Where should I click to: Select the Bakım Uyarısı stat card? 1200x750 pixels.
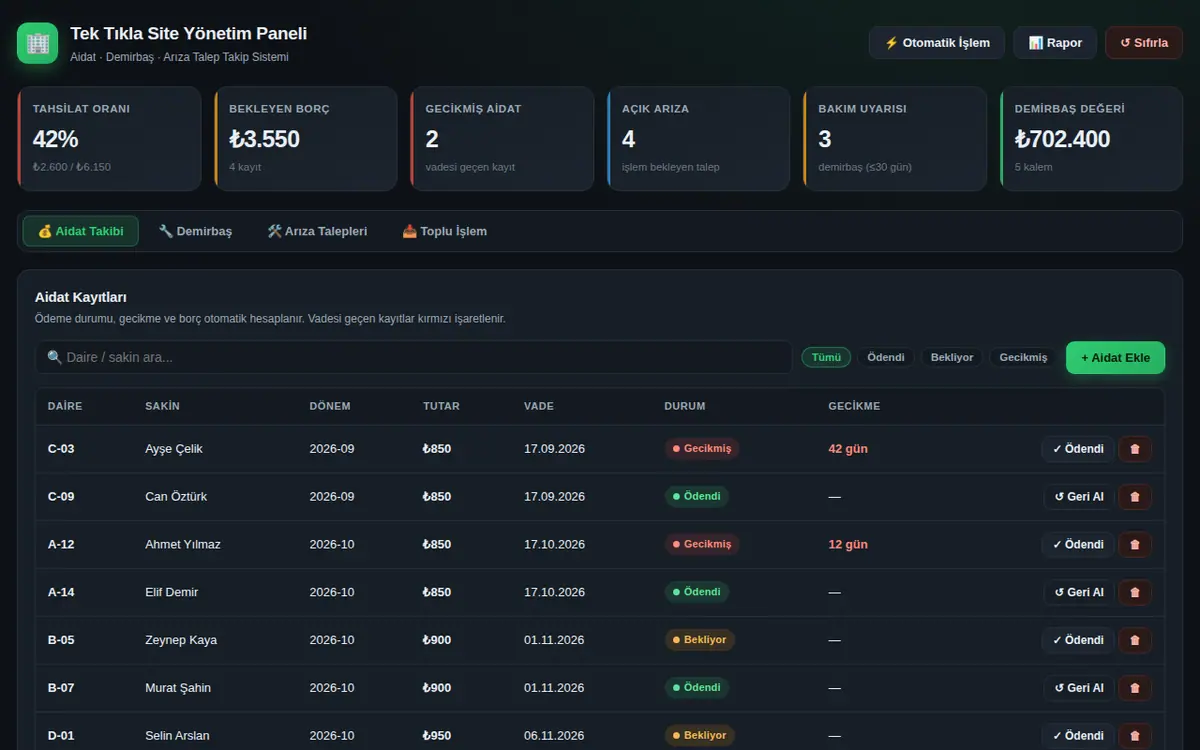[895, 139]
